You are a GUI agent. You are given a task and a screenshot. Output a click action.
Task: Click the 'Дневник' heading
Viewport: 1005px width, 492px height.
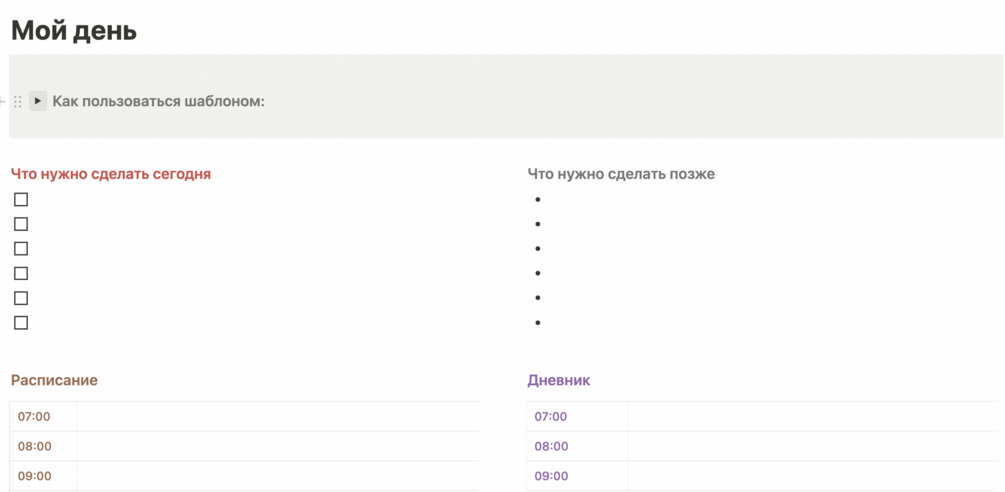[x=558, y=380]
